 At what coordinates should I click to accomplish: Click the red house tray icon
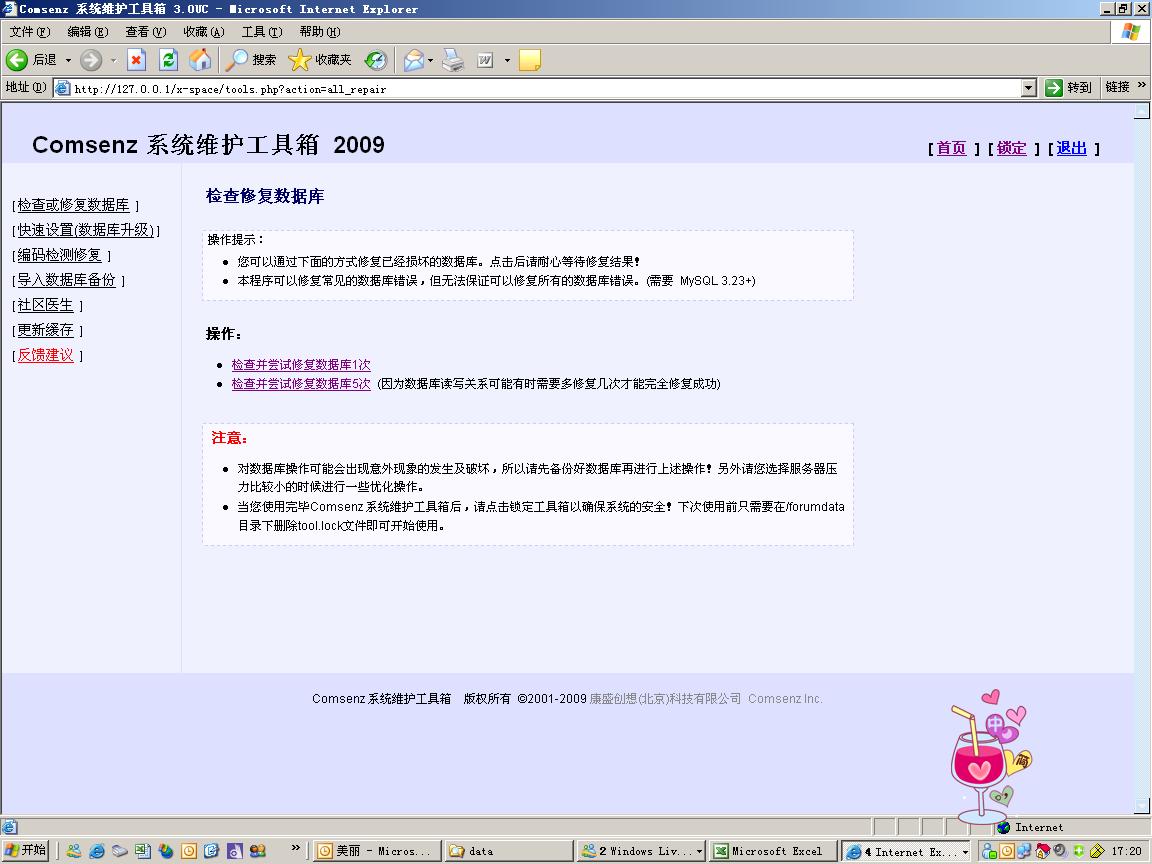(1043, 851)
